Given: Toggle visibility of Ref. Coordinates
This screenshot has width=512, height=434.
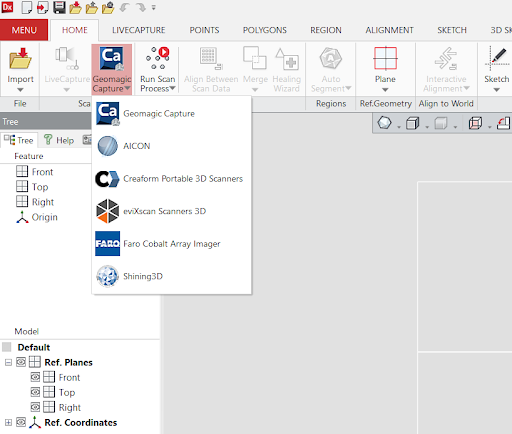Looking at the screenshot, I should pyautogui.click(x=21, y=422).
